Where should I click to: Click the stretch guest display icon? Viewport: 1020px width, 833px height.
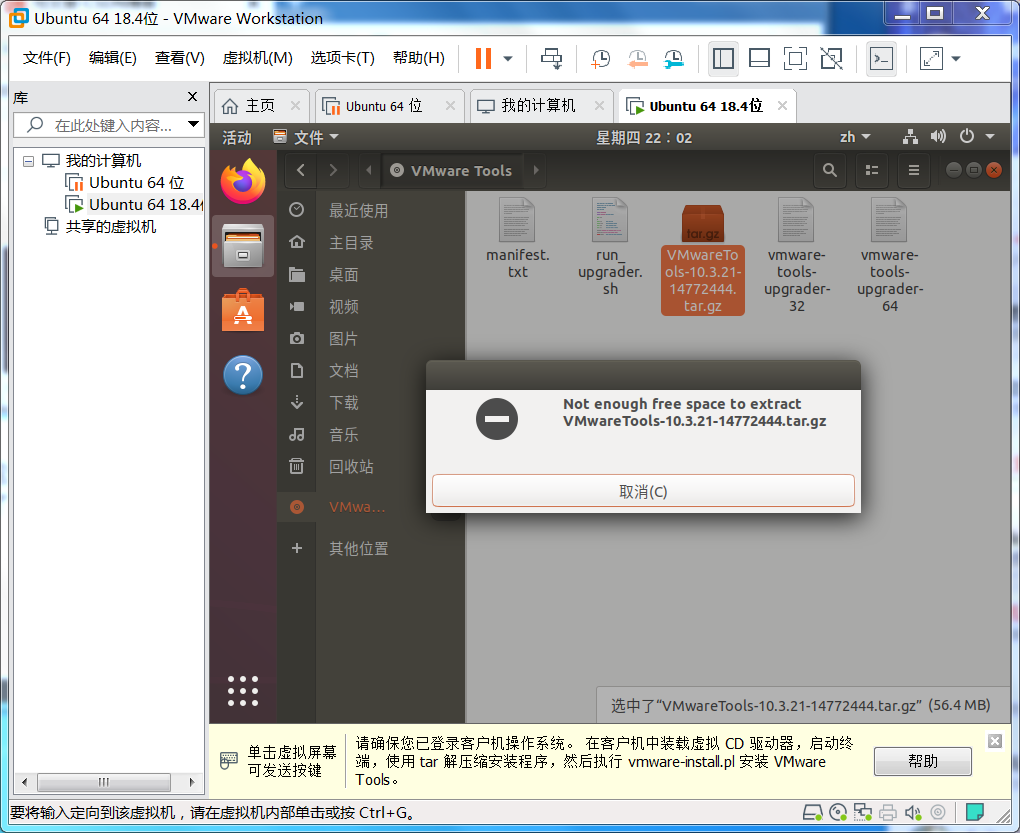(932, 59)
